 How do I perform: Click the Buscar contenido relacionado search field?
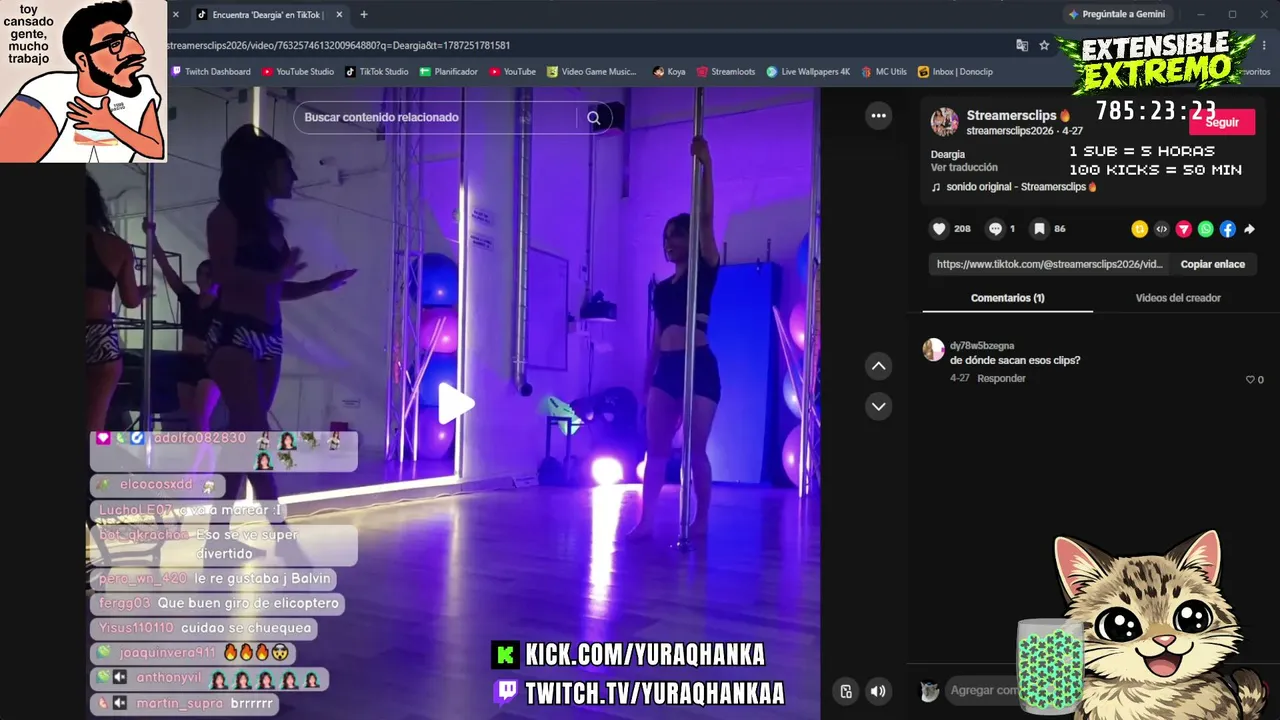[x=438, y=117]
